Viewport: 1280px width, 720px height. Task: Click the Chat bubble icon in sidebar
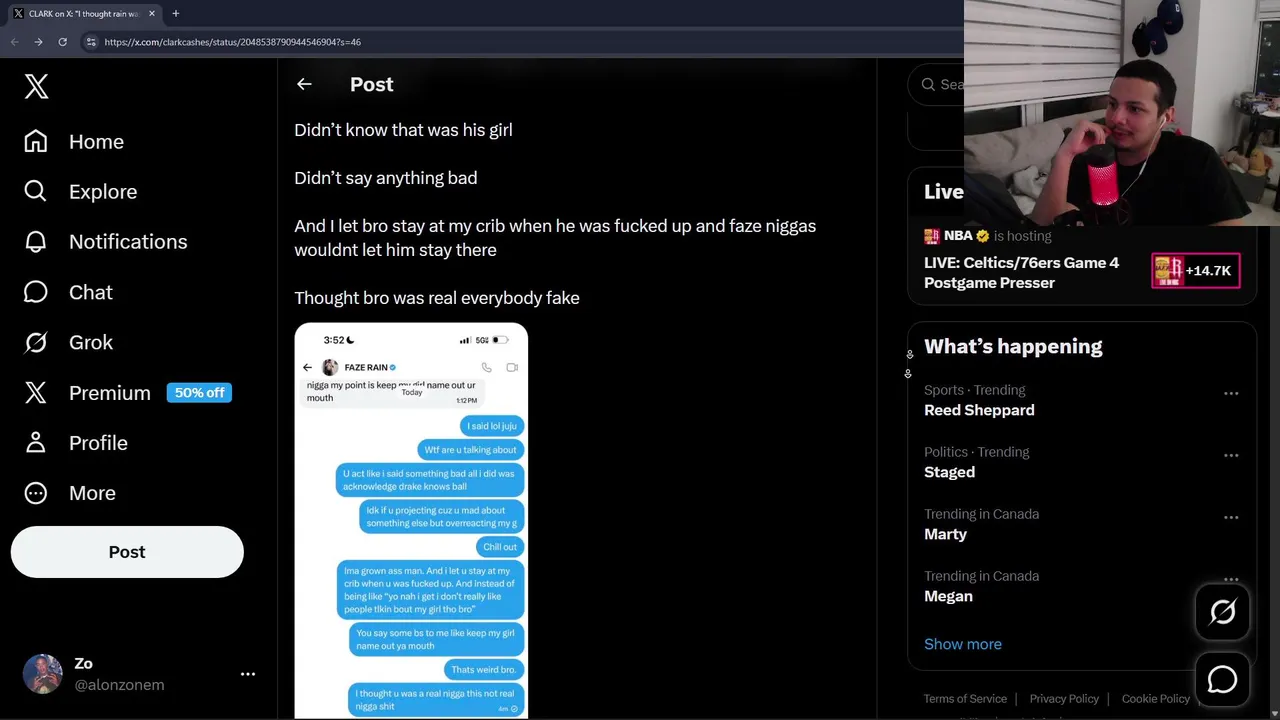click(x=36, y=292)
